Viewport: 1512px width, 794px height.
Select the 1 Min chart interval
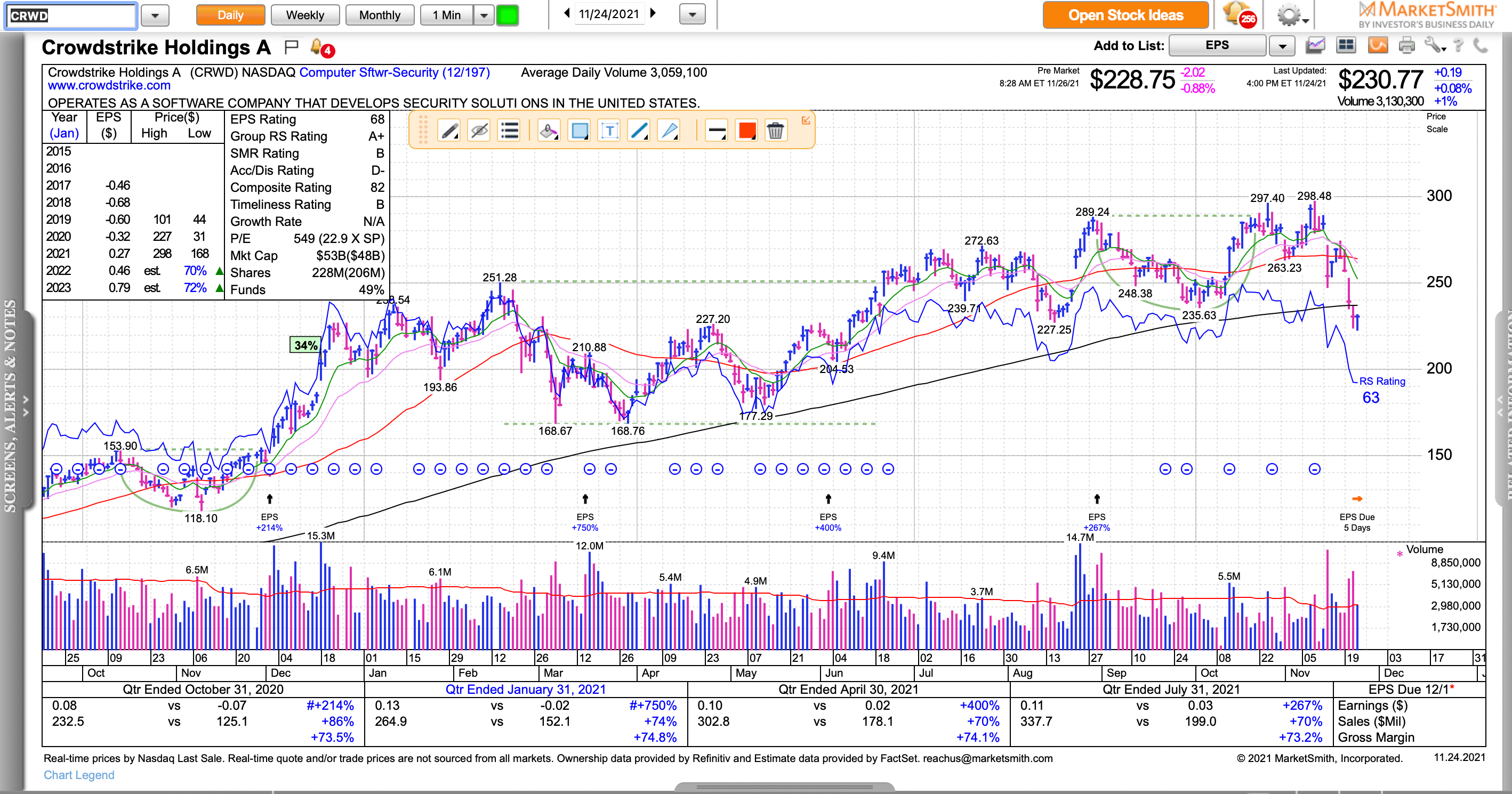click(447, 15)
